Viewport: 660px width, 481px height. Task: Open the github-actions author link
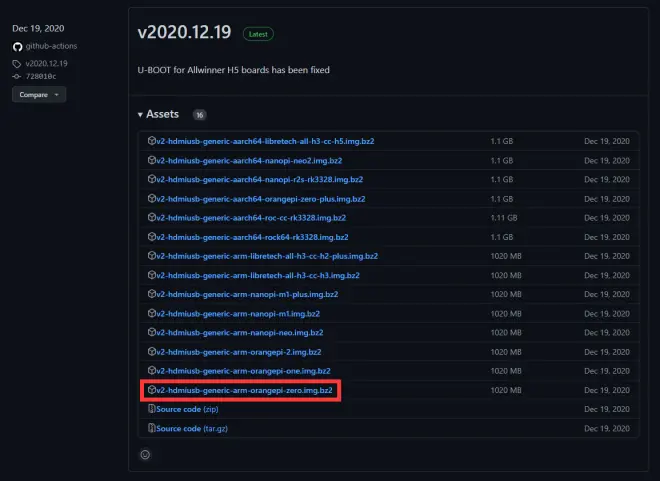(51, 46)
